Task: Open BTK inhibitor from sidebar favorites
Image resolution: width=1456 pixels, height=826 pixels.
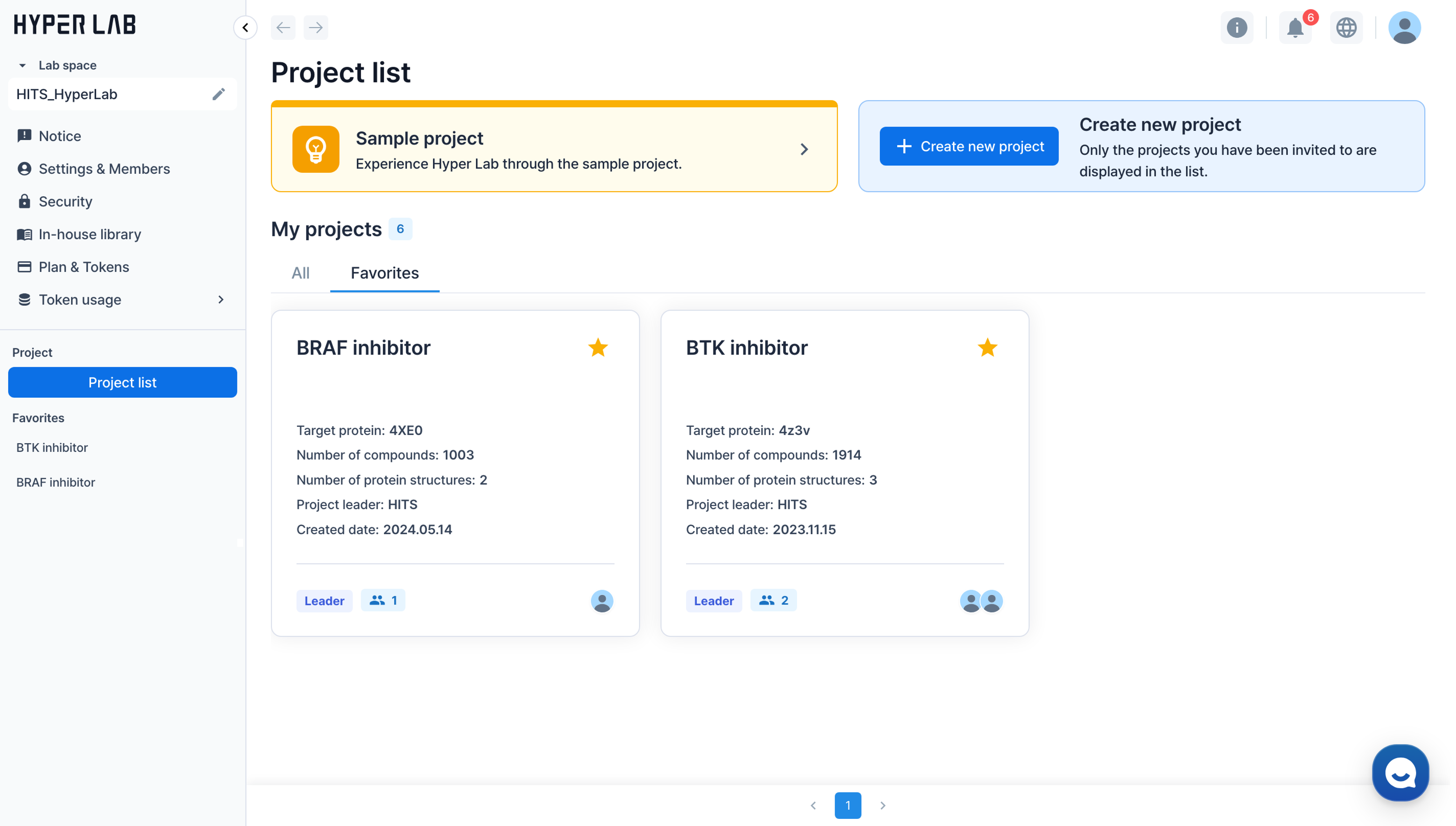Action: tap(52, 447)
